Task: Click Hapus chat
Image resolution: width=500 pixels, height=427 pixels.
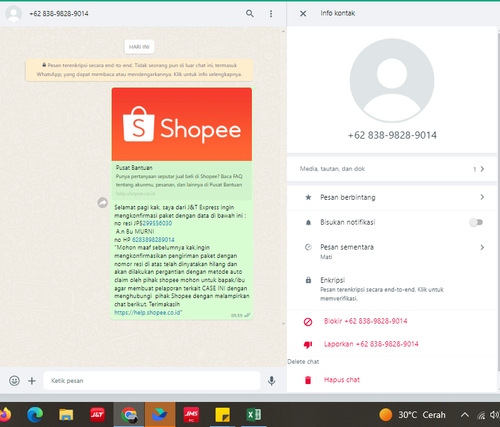Action: [342, 380]
